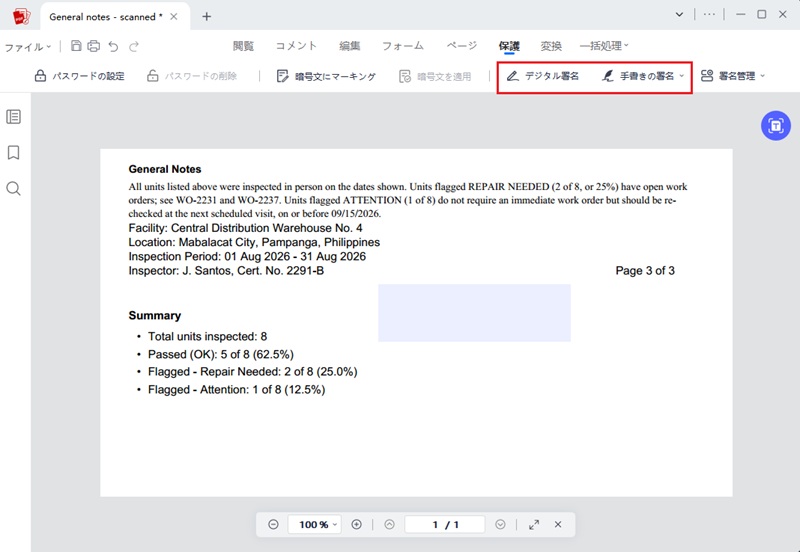Open the three-dots more options menu
Image resolution: width=800 pixels, height=552 pixels.
click(709, 15)
